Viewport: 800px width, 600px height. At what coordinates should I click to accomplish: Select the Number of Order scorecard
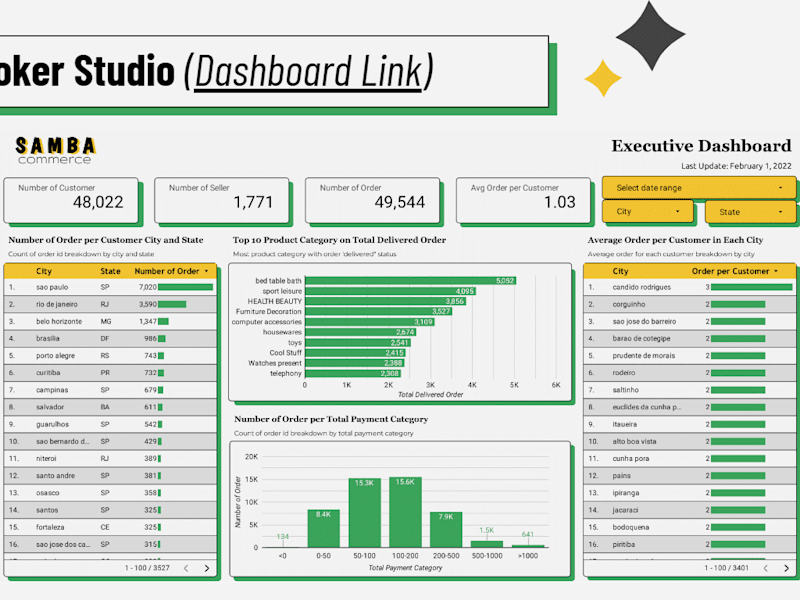[372, 200]
